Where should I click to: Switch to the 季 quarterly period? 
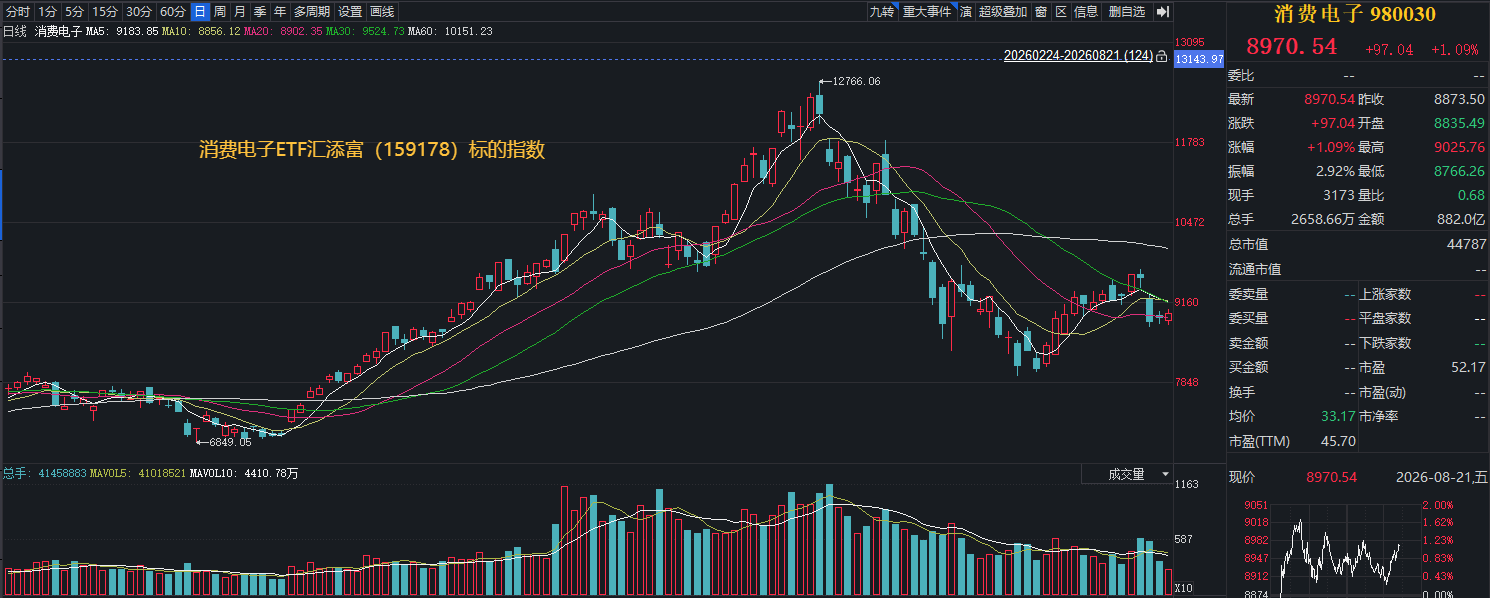coord(260,12)
